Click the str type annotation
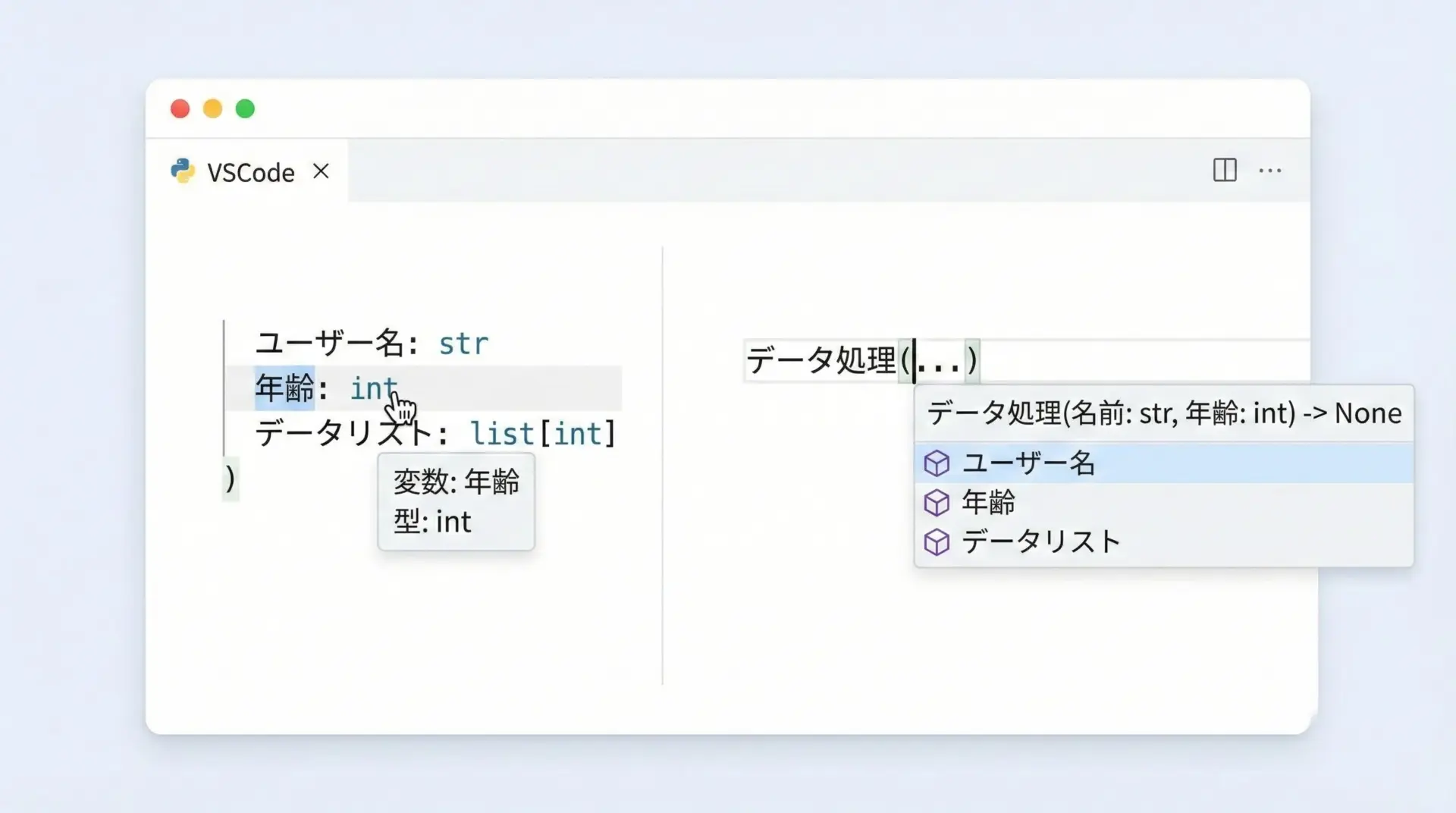 coord(463,344)
